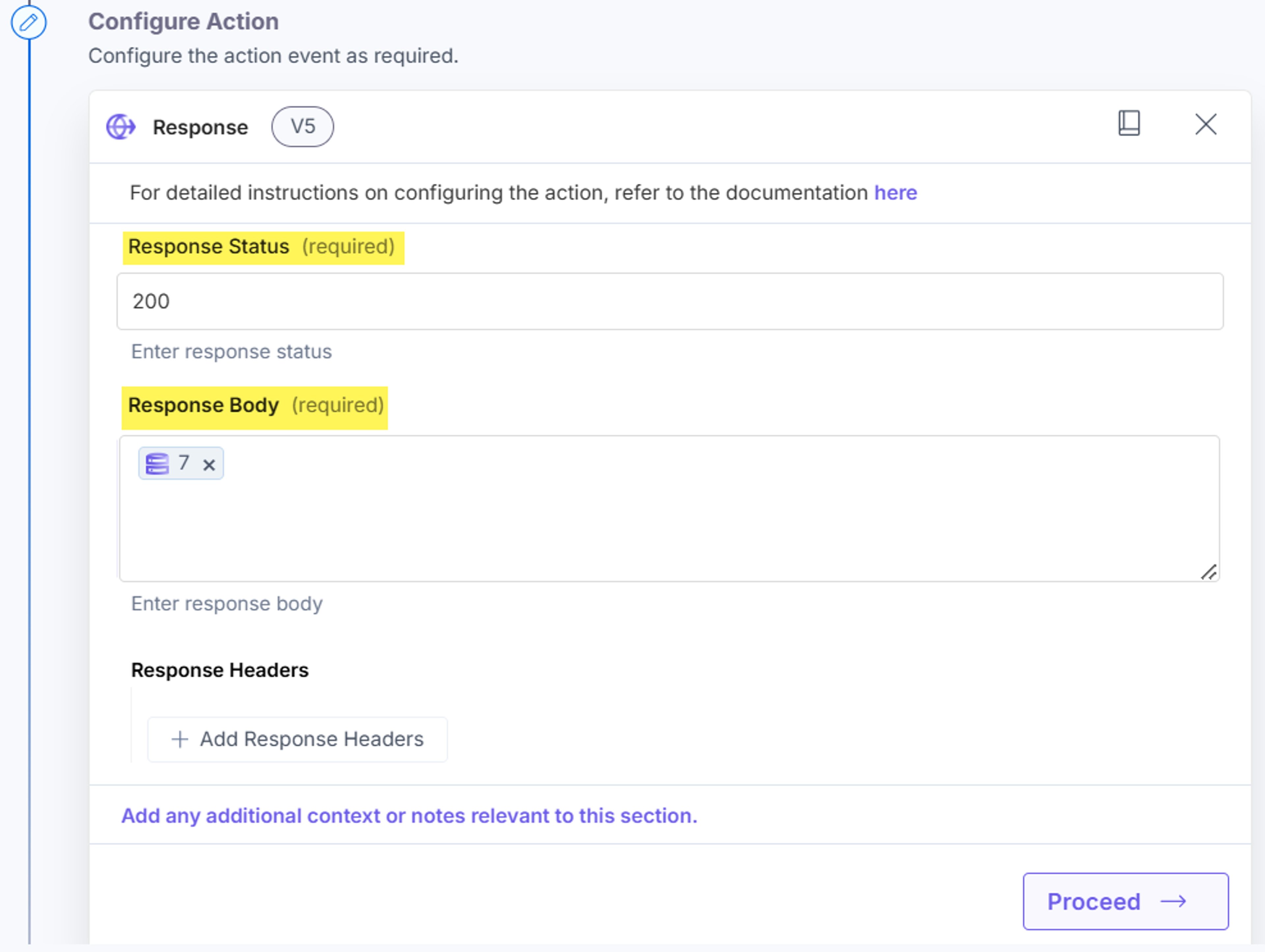Click 'Add any additional context or notes' link
The height and width of the screenshot is (952, 1265).
click(x=409, y=816)
